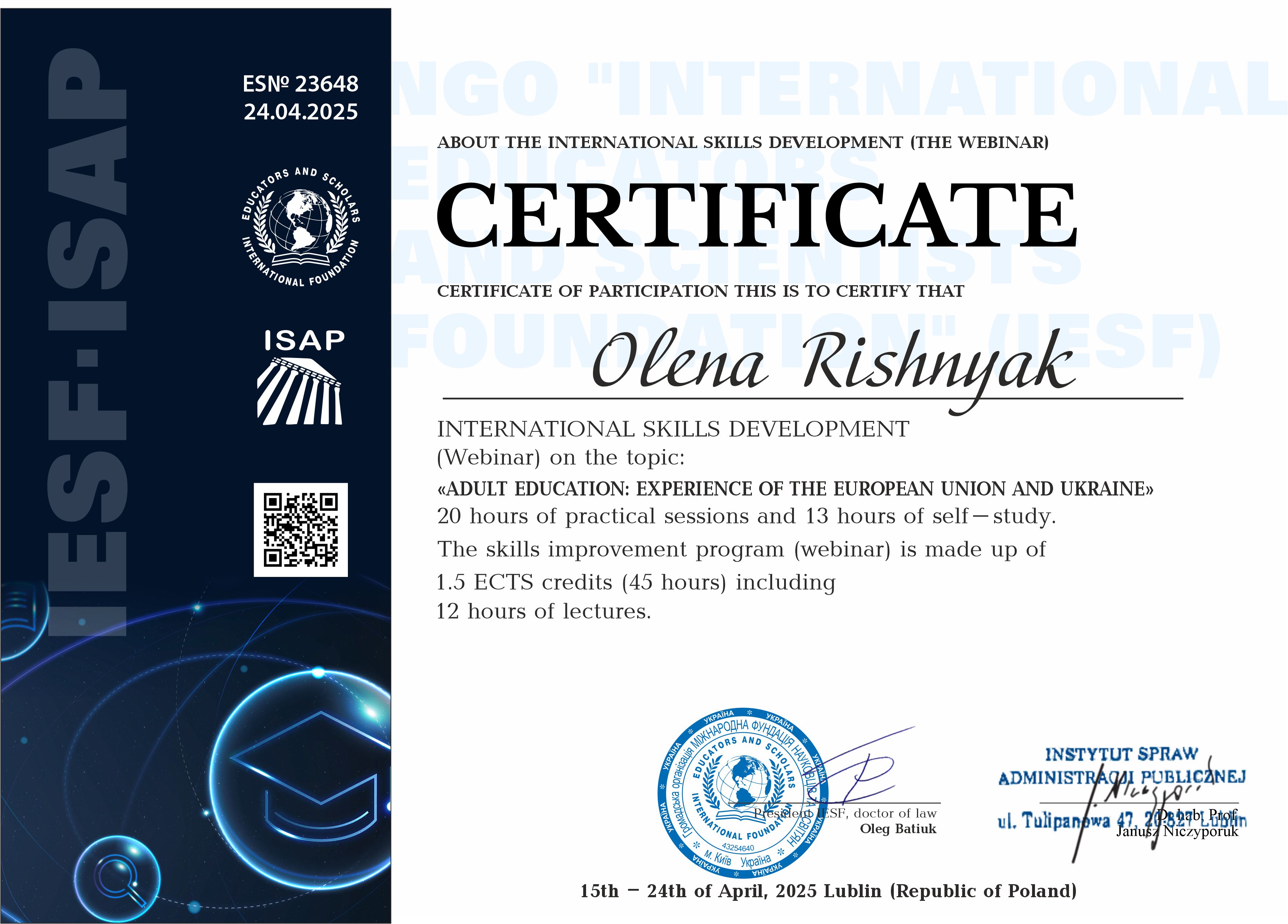
Task: Click the certificate number 'ES№ 23648'
Action: pos(300,84)
